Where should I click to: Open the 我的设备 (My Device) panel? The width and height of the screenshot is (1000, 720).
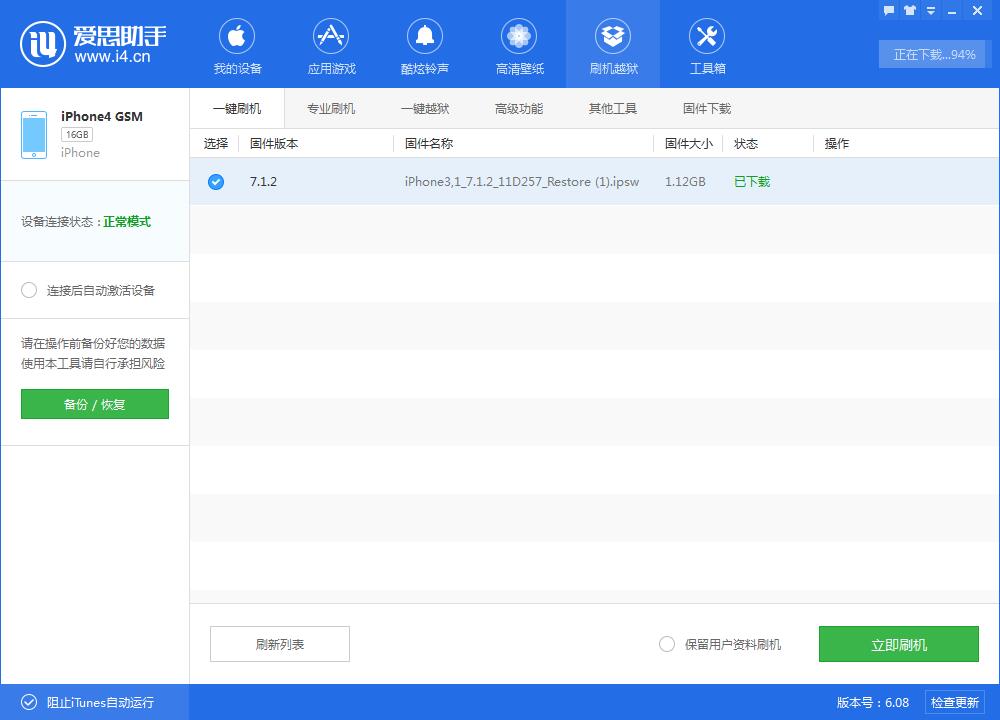click(237, 44)
